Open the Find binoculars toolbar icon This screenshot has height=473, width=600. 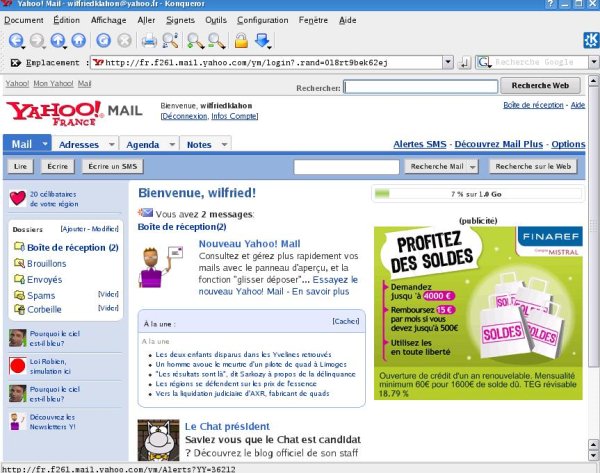[170, 40]
